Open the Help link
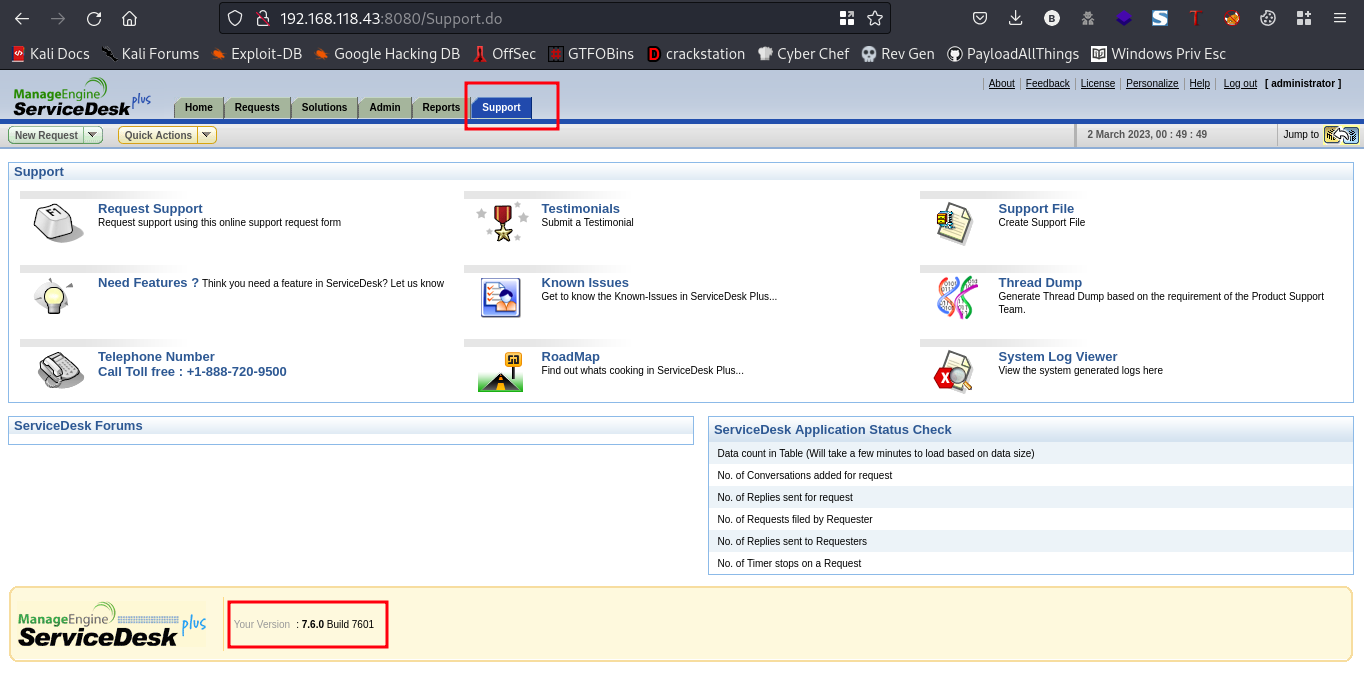Viewport: 1364px width, 693px height. 1200,84
